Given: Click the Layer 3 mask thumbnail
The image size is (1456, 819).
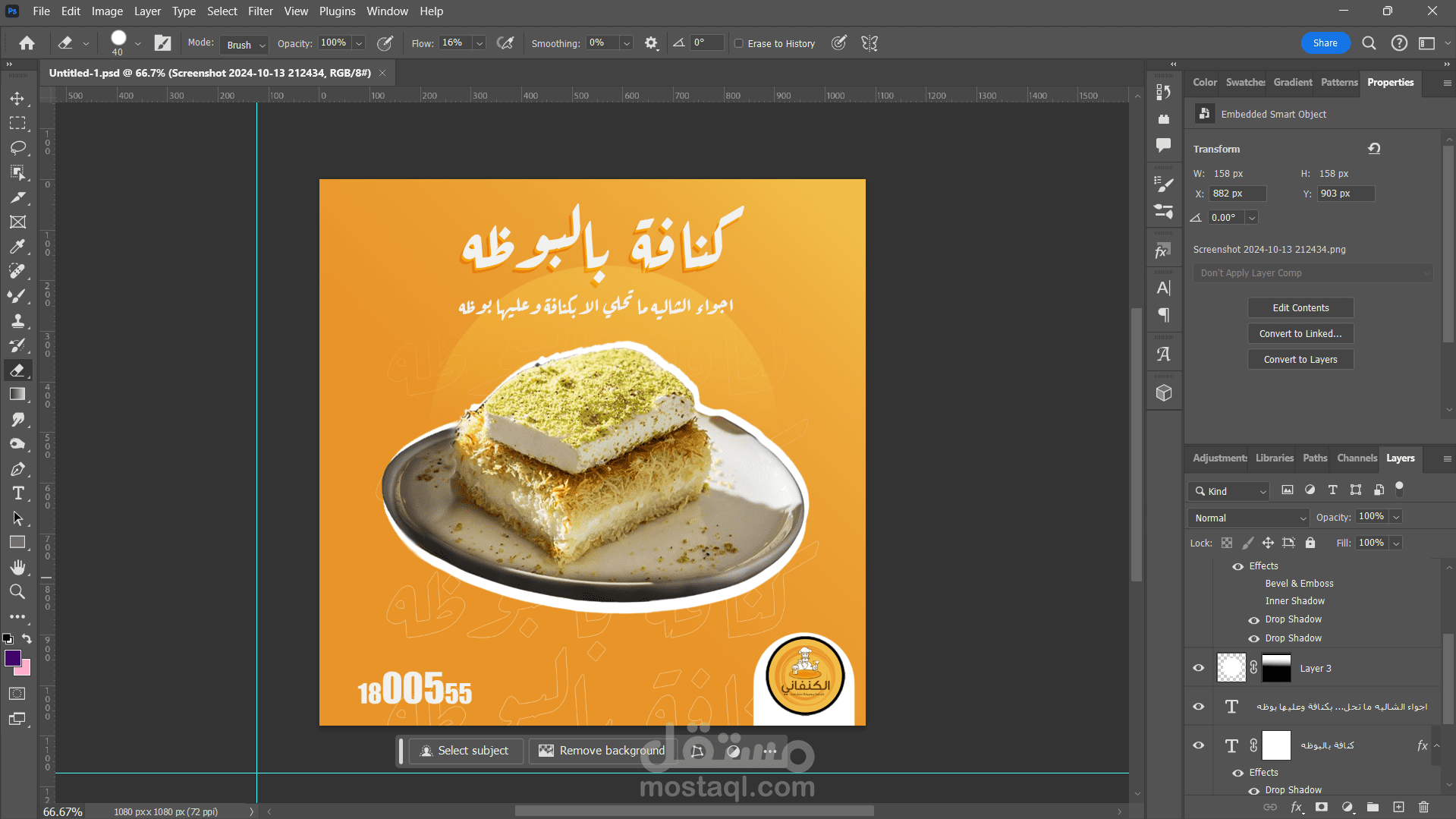Looking at the screenshot, I should pos(1276,668).
